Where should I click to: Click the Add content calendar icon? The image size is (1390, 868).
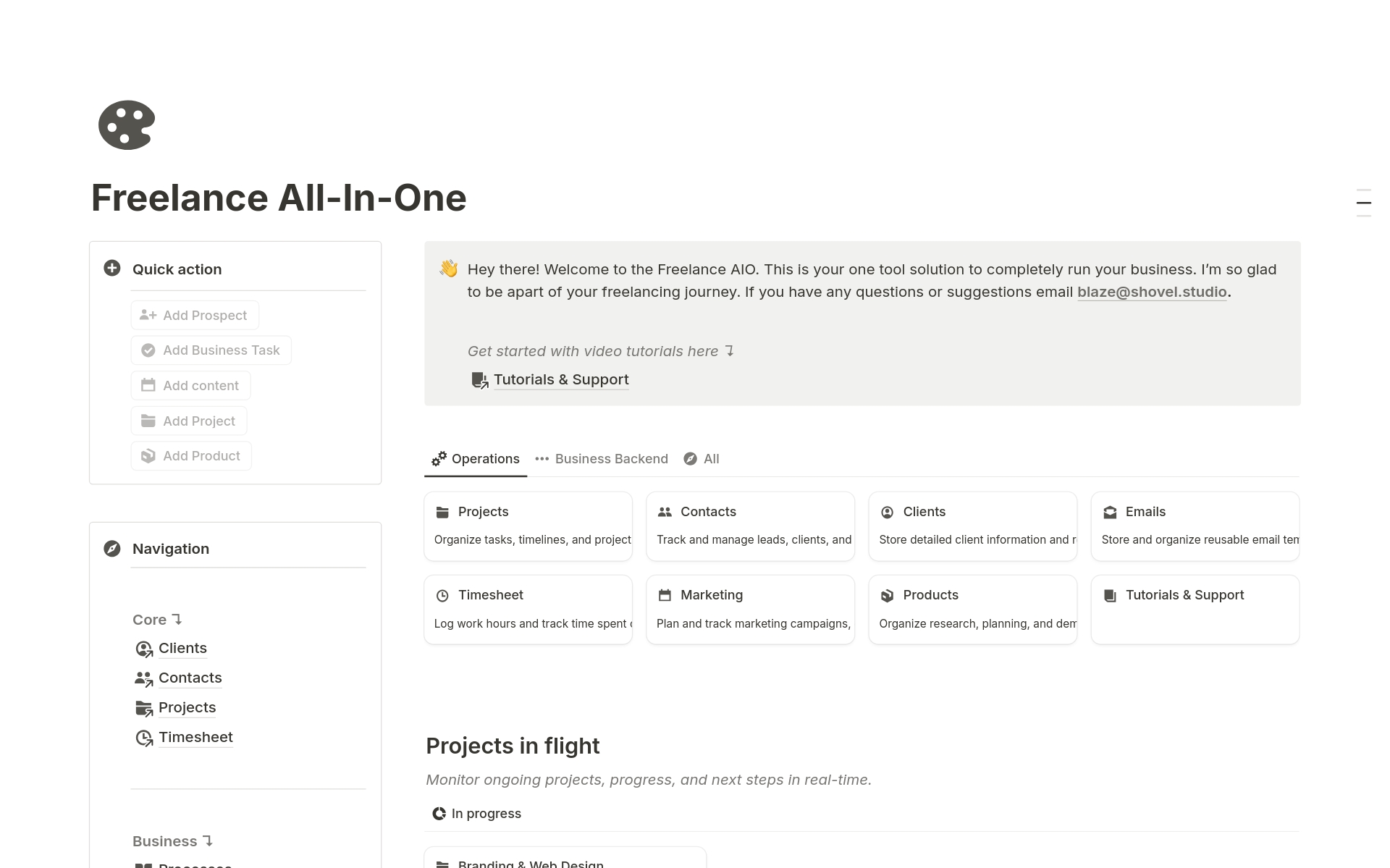pyautogui.click(x=148, y=385)
